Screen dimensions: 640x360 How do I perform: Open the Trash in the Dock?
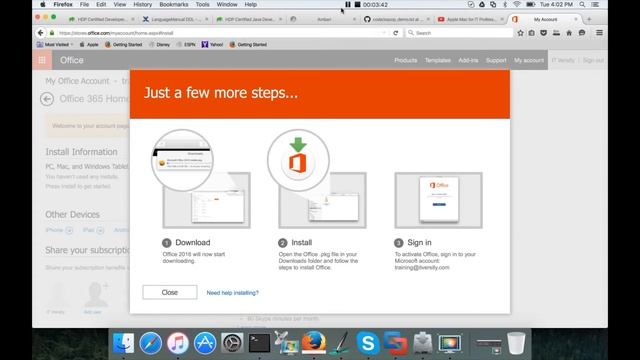pyautogui.click(x=516, y=343)
